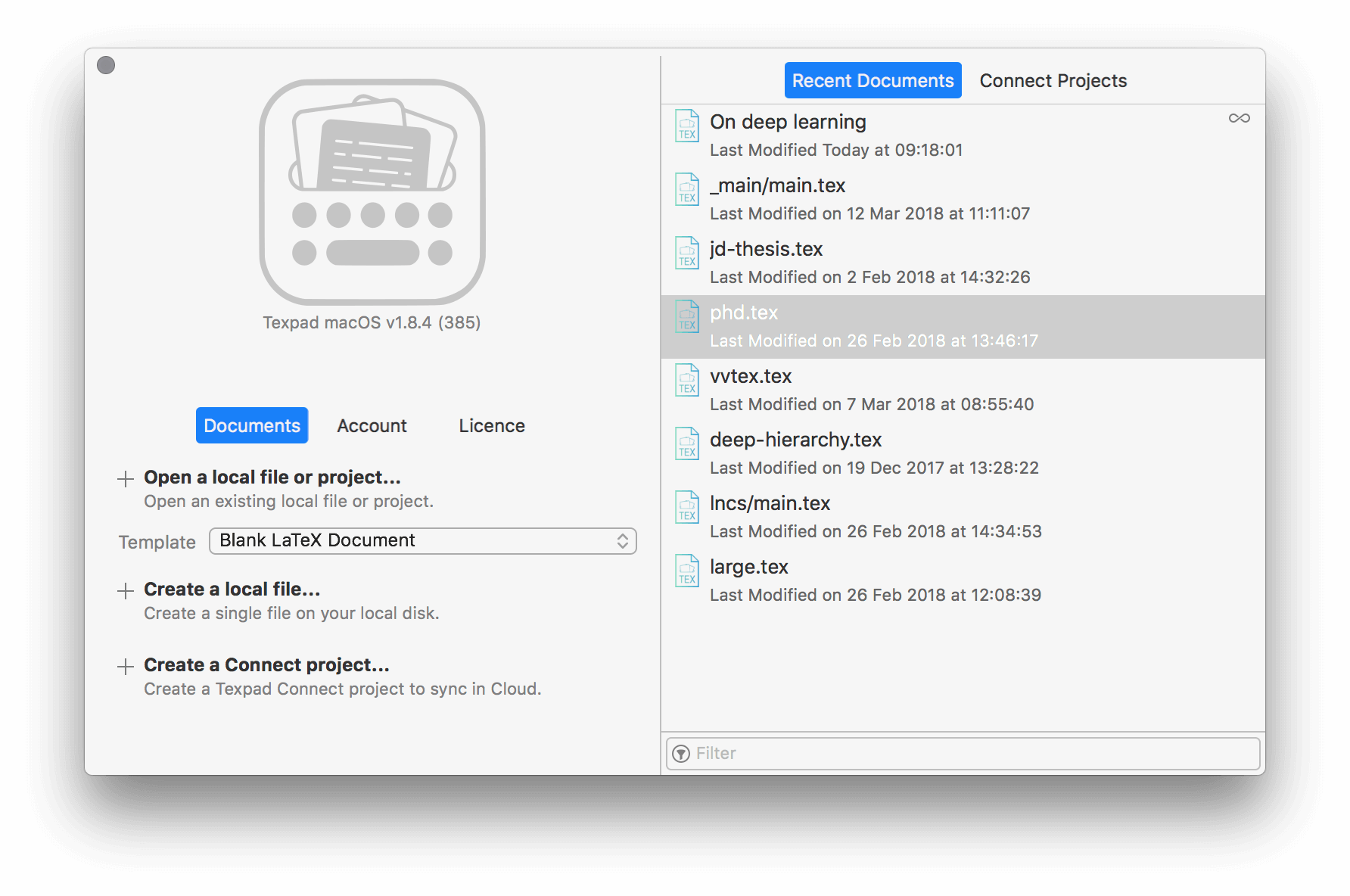
Task: Select the phd.tex file name
Action: [x=744, y=313]
